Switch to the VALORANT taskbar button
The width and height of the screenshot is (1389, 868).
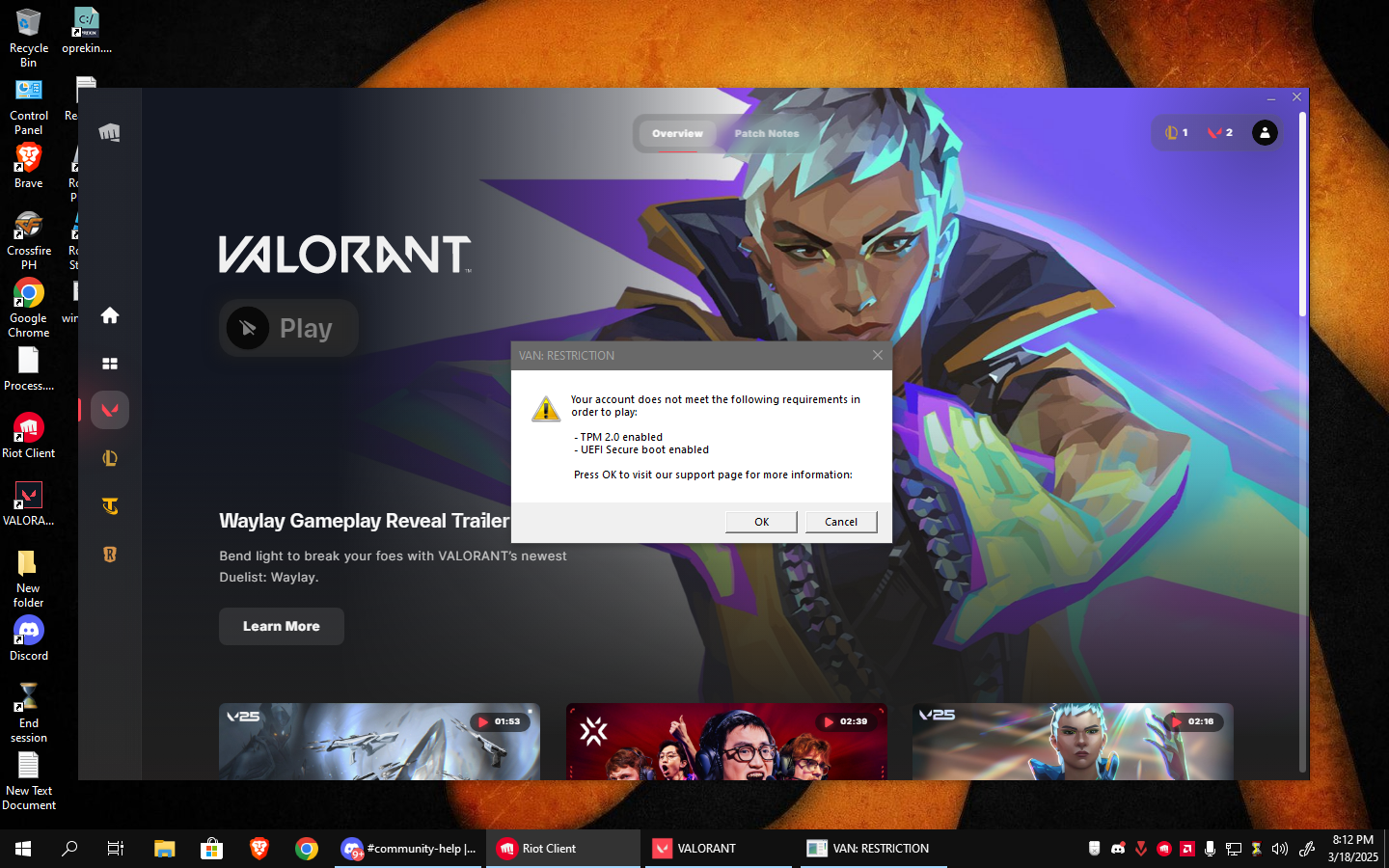coord(719,849)
